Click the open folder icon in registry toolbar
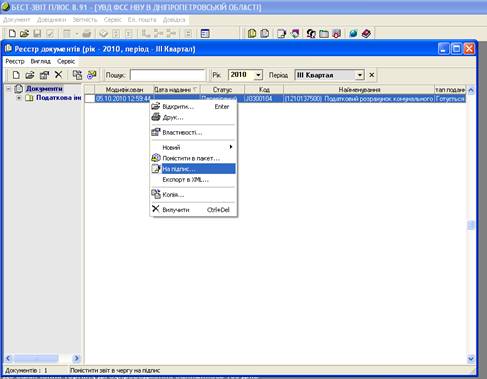This screenshot has width=487, height=379. point(30,75)
